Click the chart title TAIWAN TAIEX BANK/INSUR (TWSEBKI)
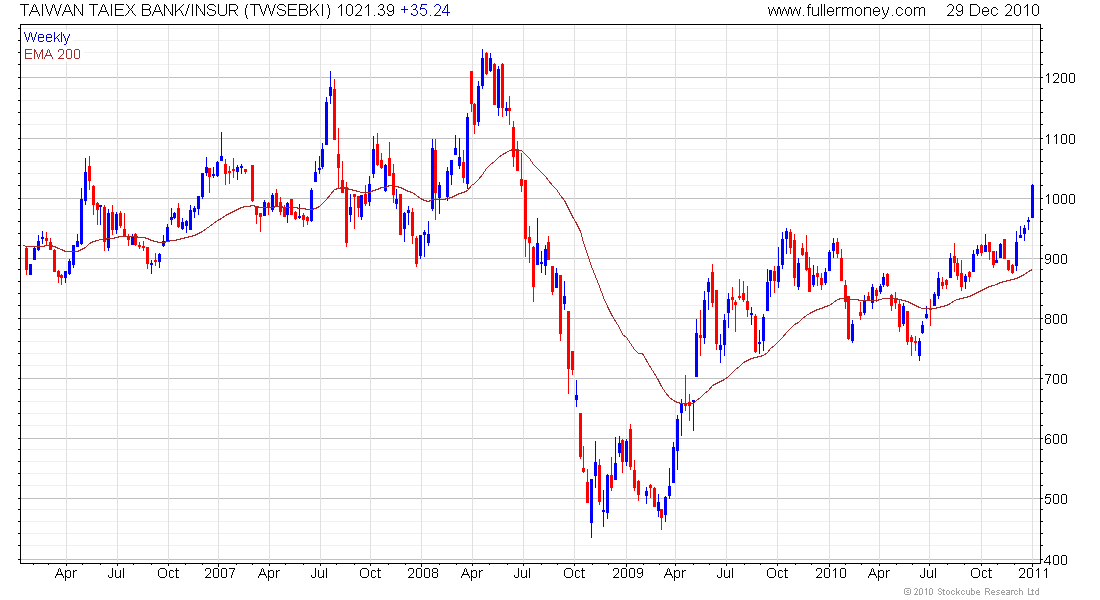Image resolution: width=1100 pixels, height=600 pixels. (175, 11)
